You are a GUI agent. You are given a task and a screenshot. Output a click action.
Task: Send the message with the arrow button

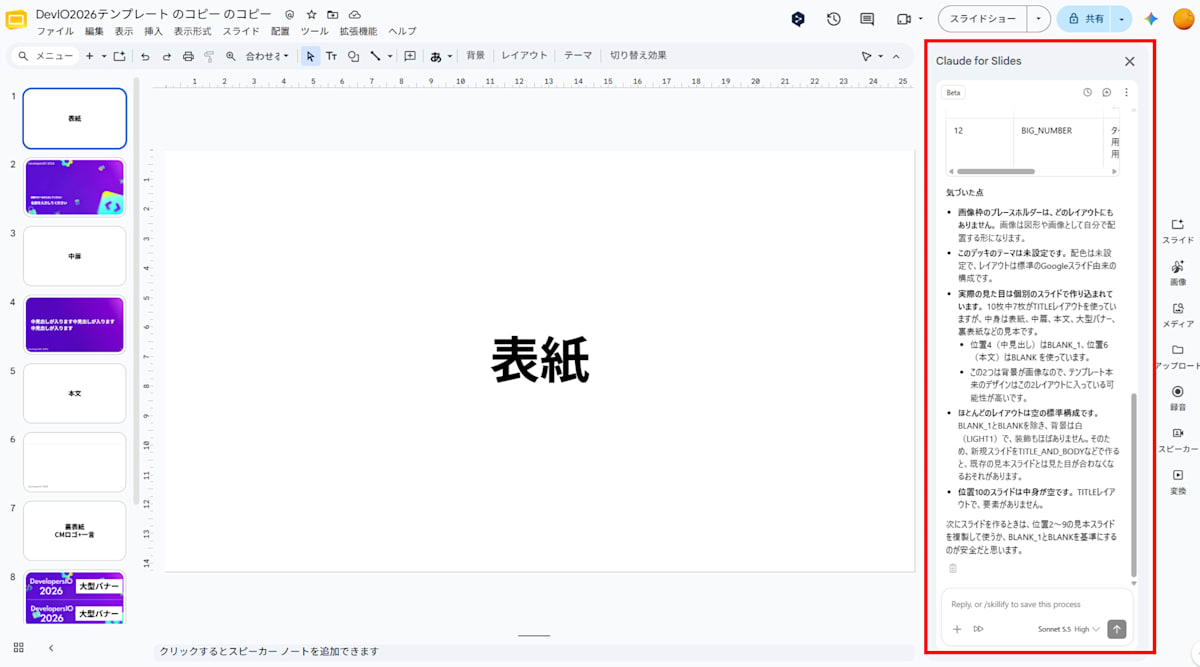click(1117, 629)
